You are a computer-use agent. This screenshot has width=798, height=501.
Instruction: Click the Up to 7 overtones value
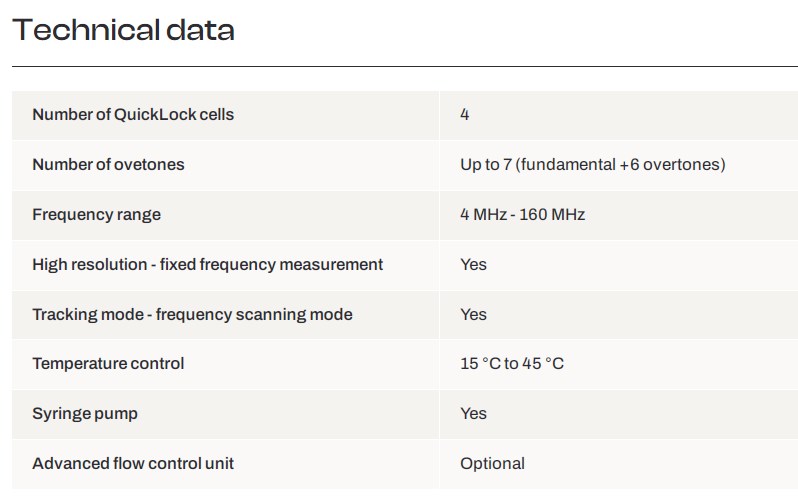point(593,164)
